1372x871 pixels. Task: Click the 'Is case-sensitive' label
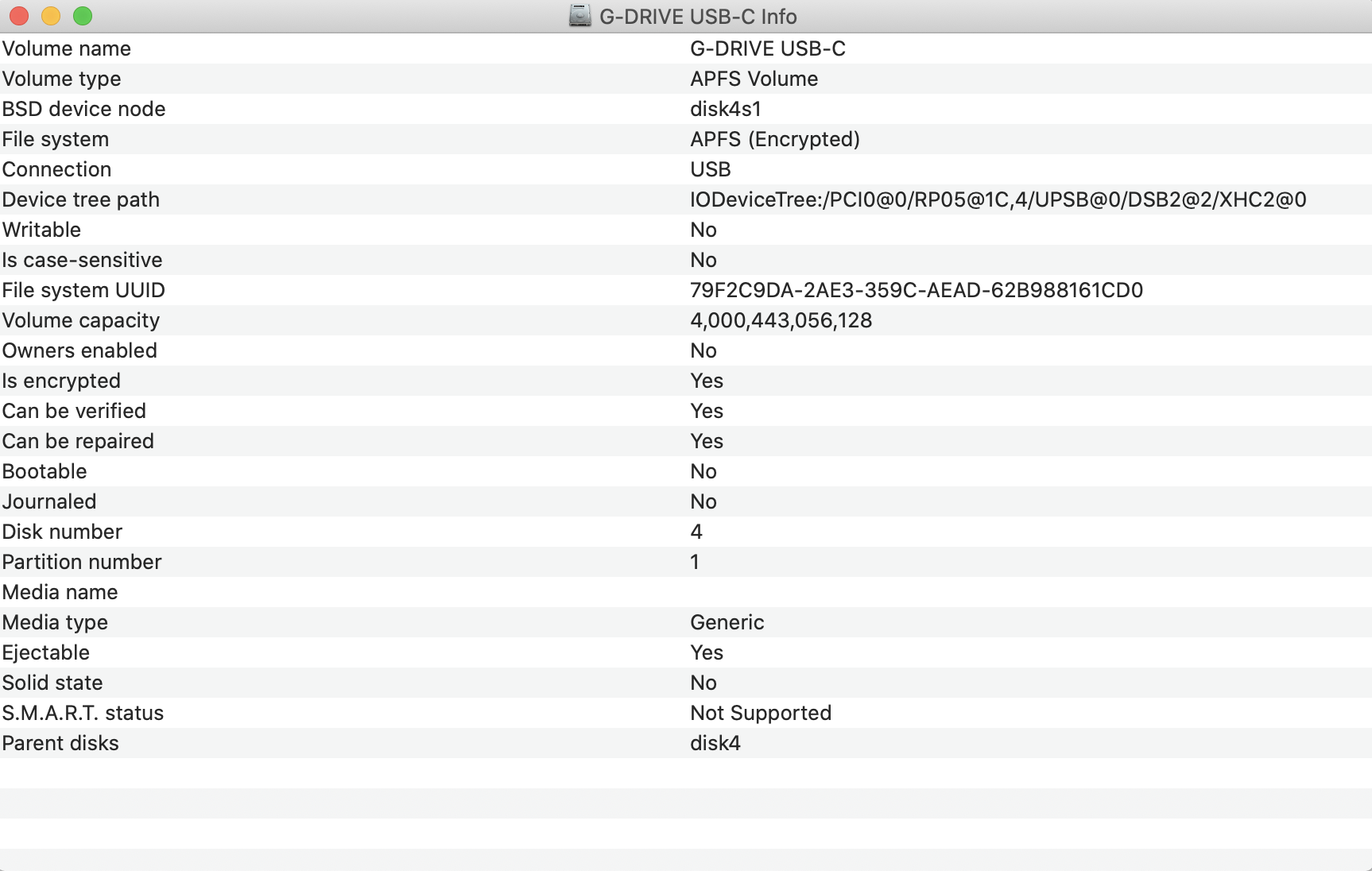[83, 260]
